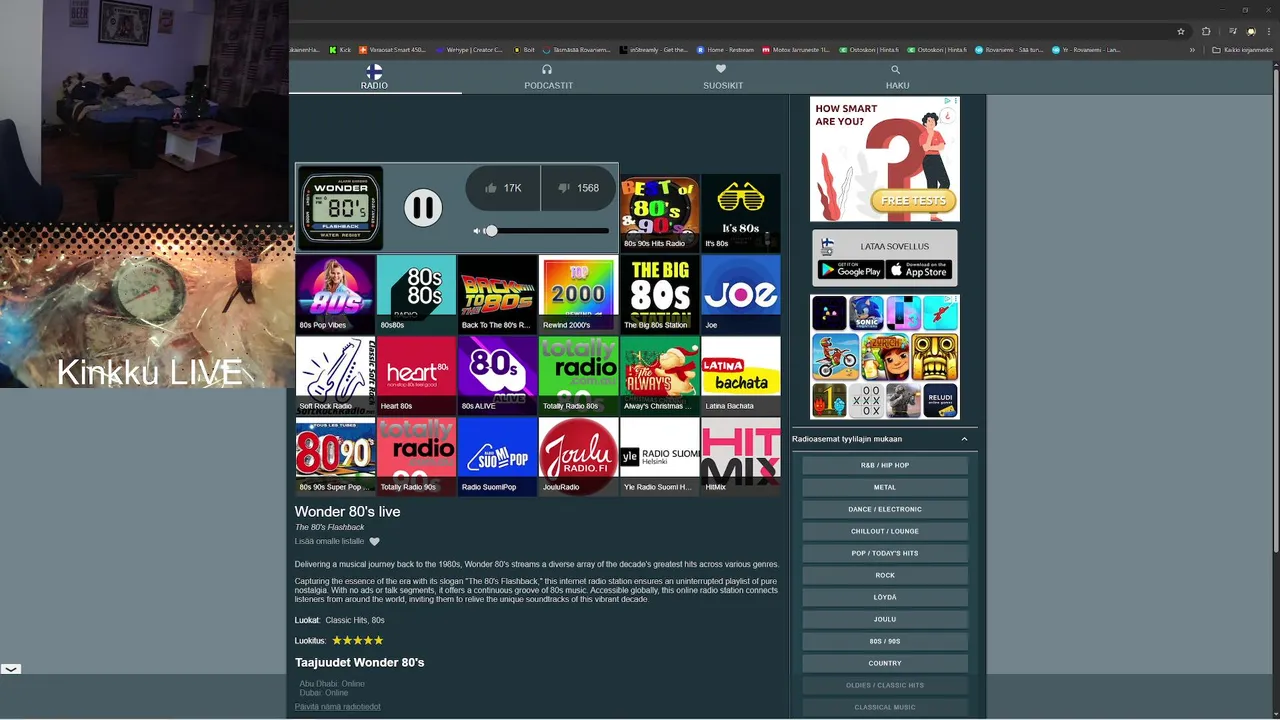Image resolution: width=1280 pixels, height=720 pixels.
Task: Play the 80s Pop Vibes station
Action: pyautogui.click(x=336, y=294)
